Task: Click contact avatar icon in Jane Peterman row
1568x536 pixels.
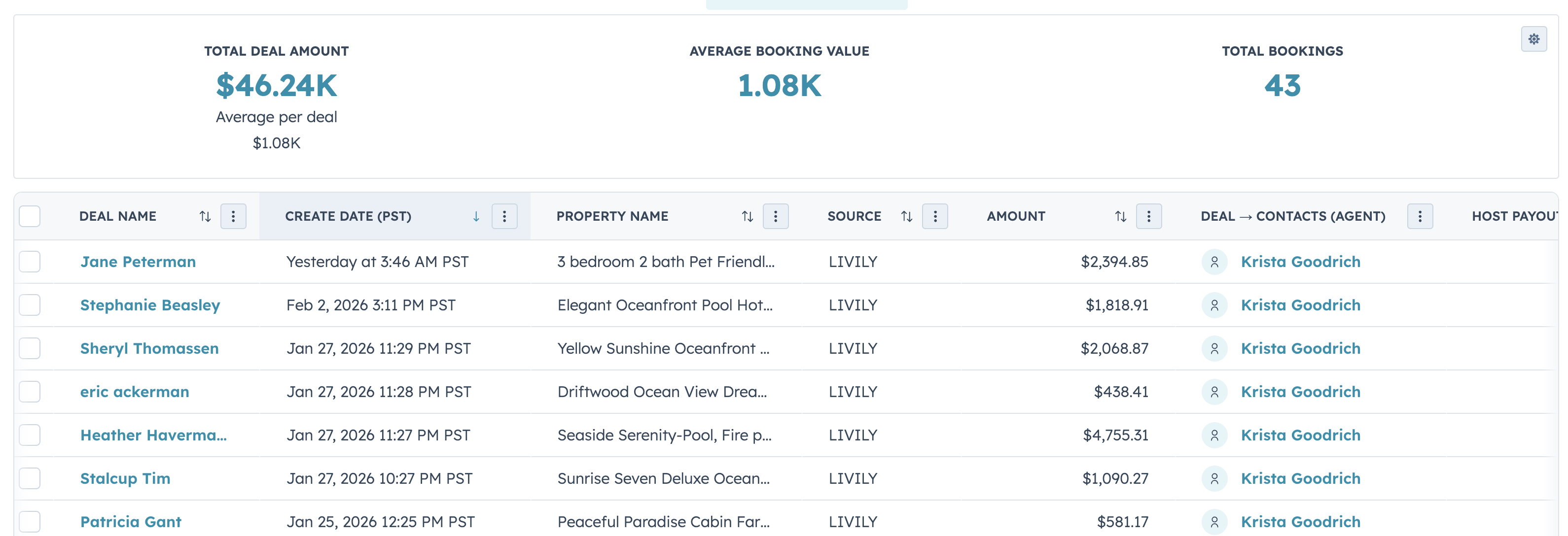Action: (1214, 262)
